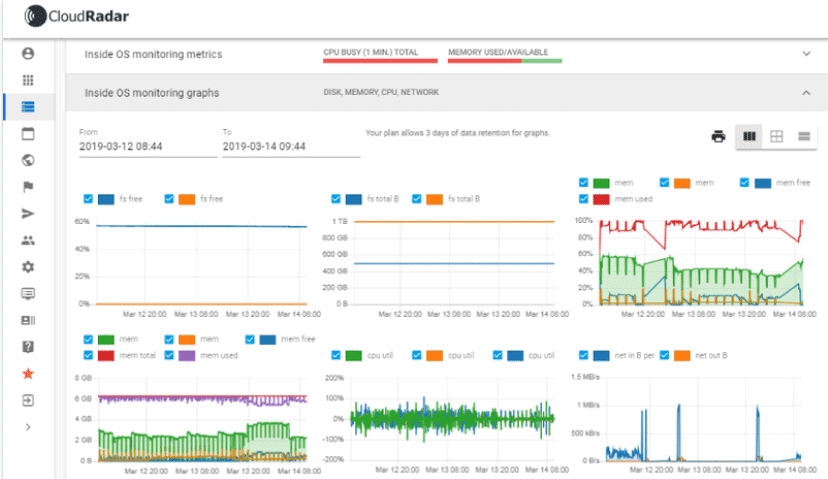Toggle the net in B per checkbox
Image resolution: width=828 pixels, height=479 pixels.
(584, 355)
